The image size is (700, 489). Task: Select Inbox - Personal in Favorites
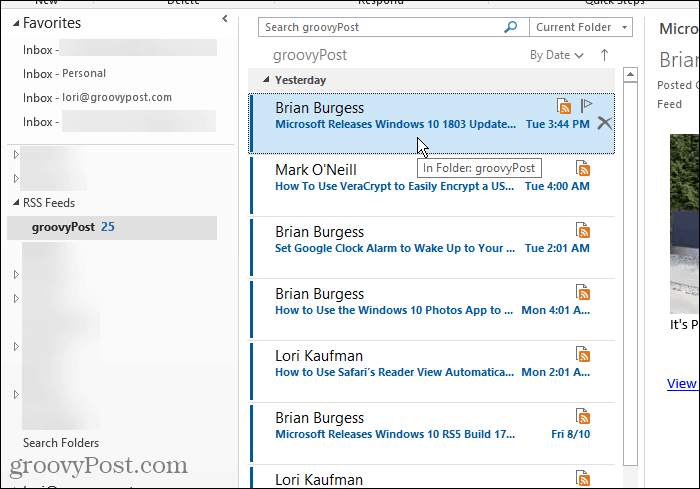64,73
